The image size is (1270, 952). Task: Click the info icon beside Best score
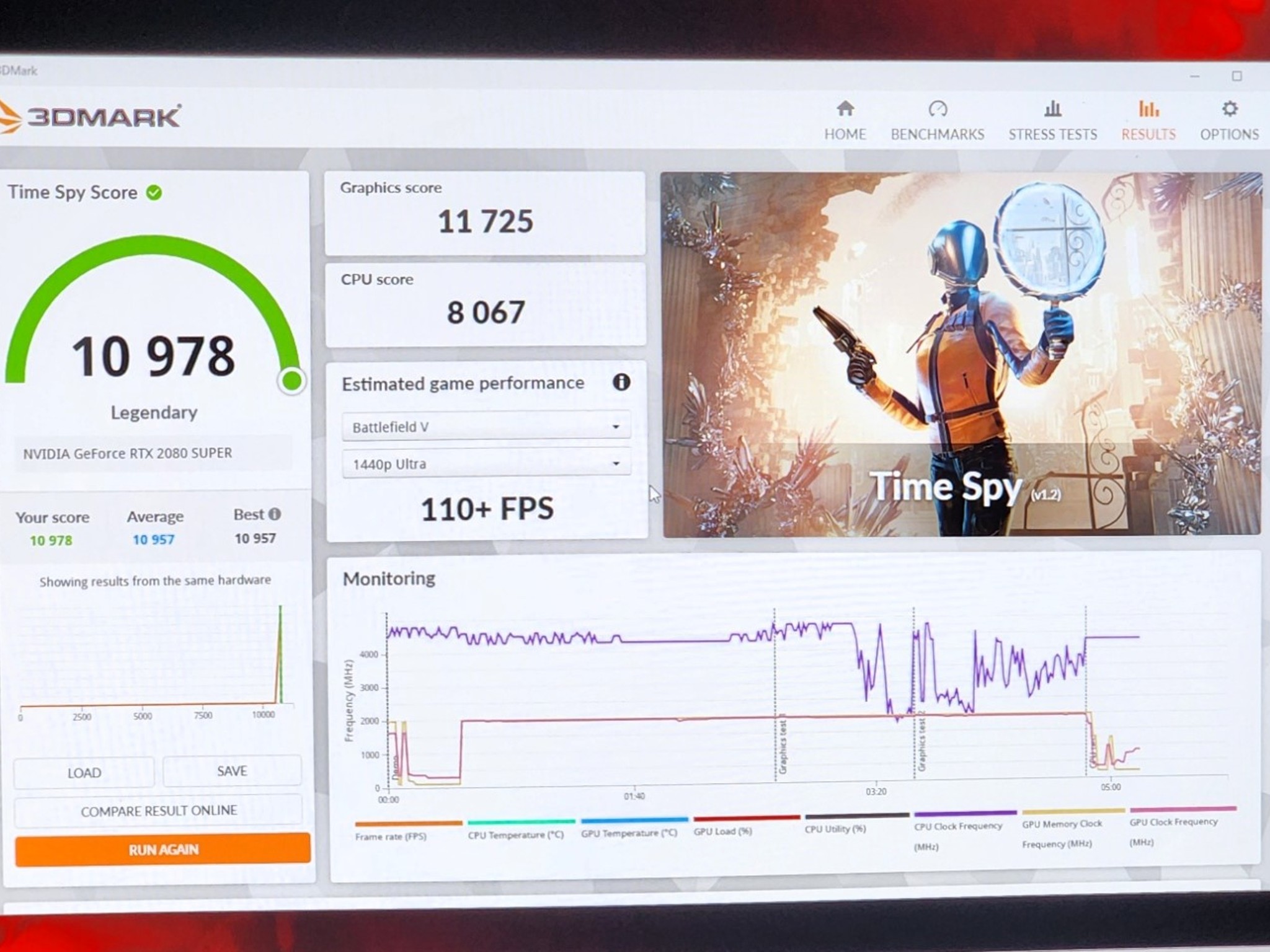pyautogui.click(x=275, y=514)
